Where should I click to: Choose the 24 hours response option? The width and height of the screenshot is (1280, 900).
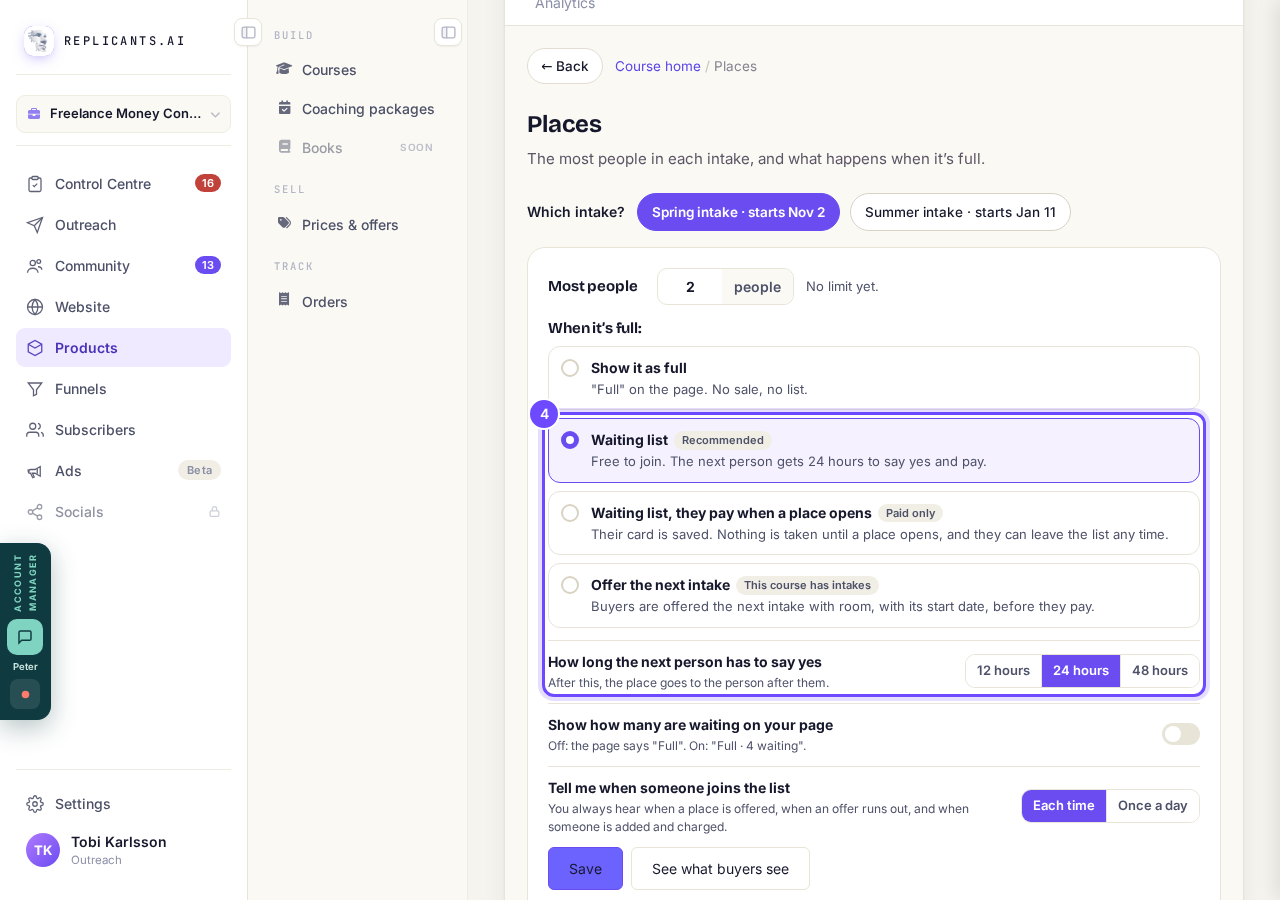click(x=1081, y=671)
